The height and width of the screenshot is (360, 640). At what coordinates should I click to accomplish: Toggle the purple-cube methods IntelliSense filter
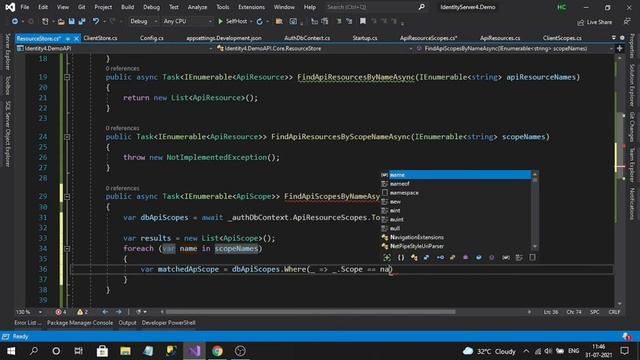click(x=465, y=258)
